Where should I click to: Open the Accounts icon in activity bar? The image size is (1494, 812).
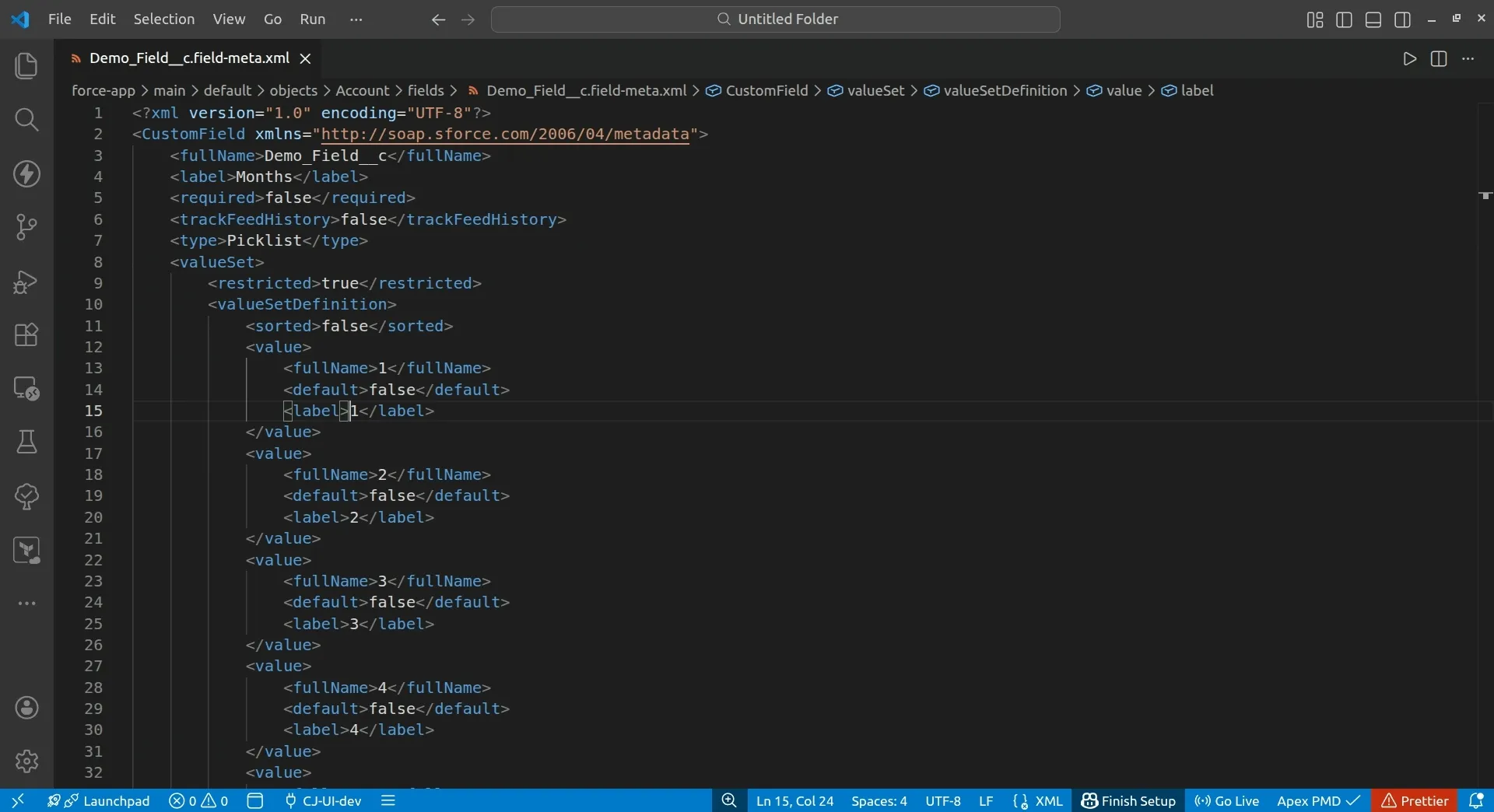tap(26, 708)
